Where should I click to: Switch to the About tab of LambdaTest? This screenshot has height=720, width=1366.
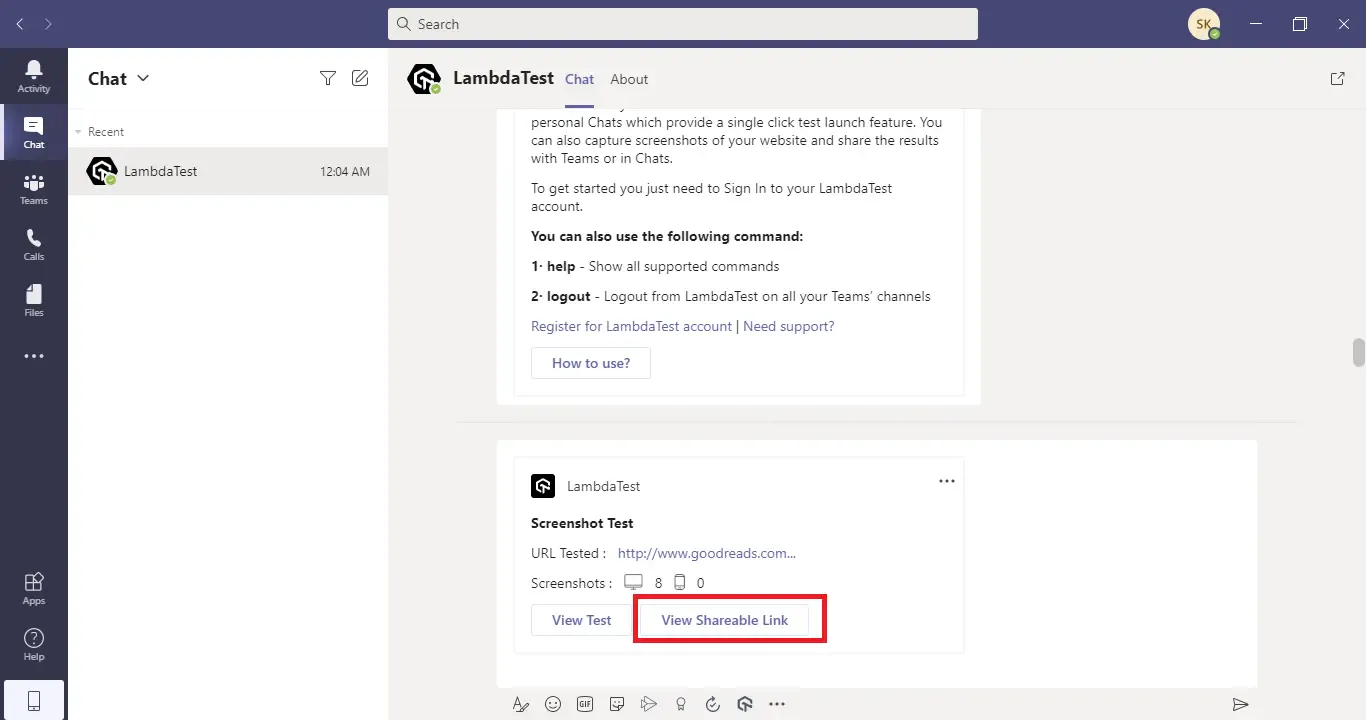629,79
